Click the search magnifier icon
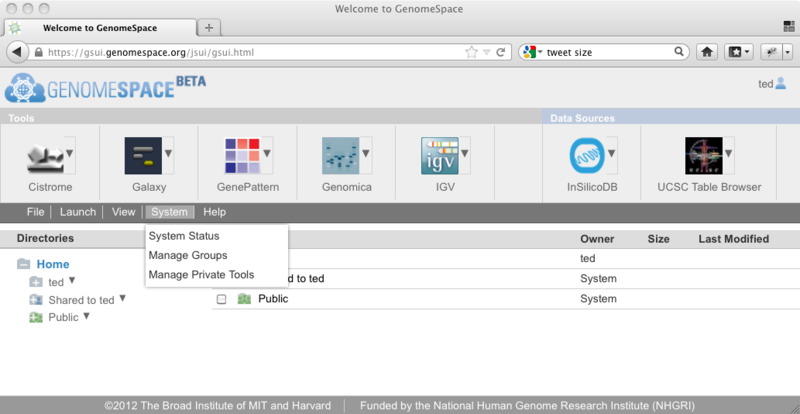The image size is (800, 414). point(679,52)
